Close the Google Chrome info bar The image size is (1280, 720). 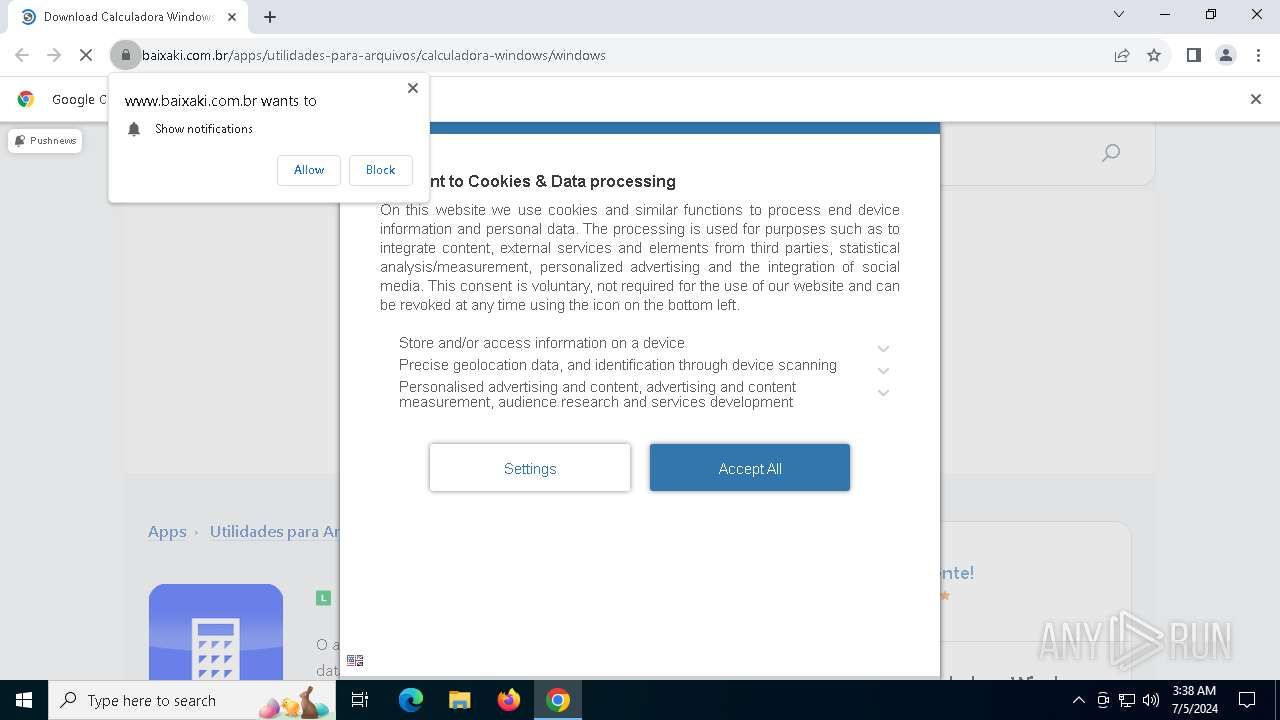pyautogui.click(x=1256, y=99)
